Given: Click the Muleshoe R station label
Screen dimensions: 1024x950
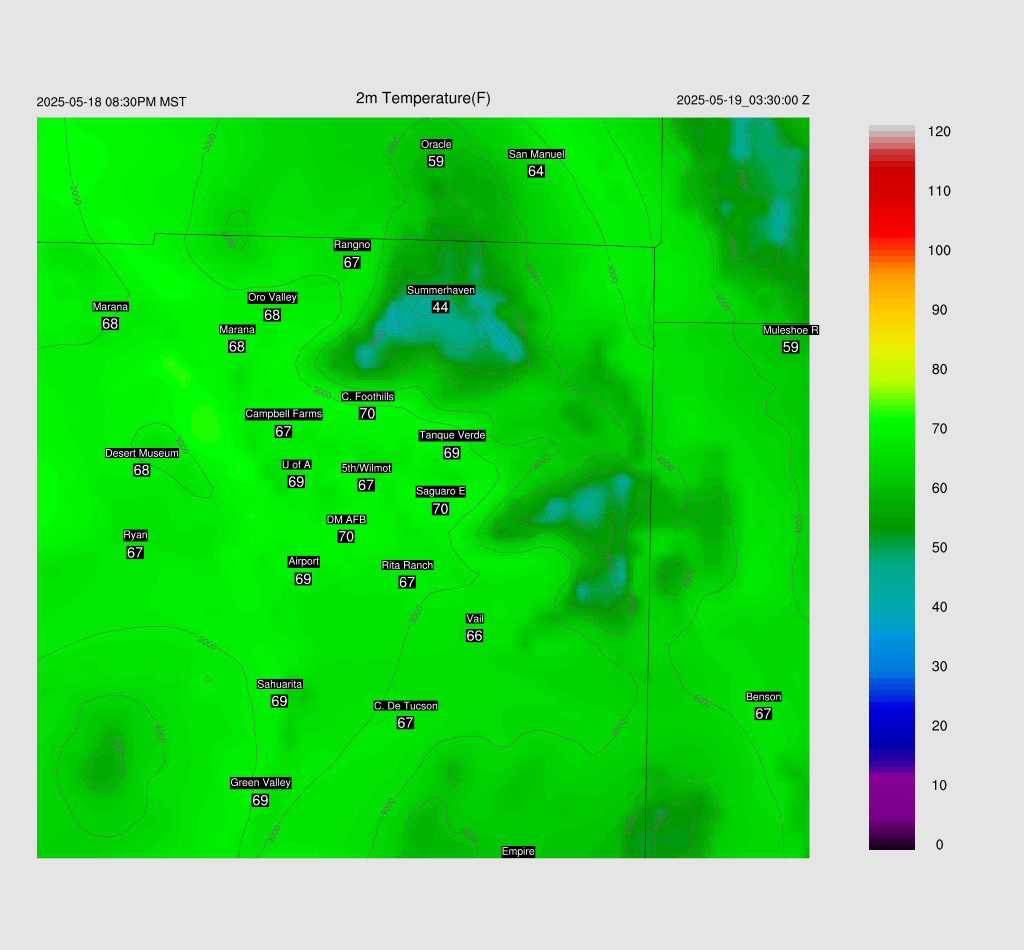Looking at the screenshot, I should pyautogui.click(x=790, y=330).
